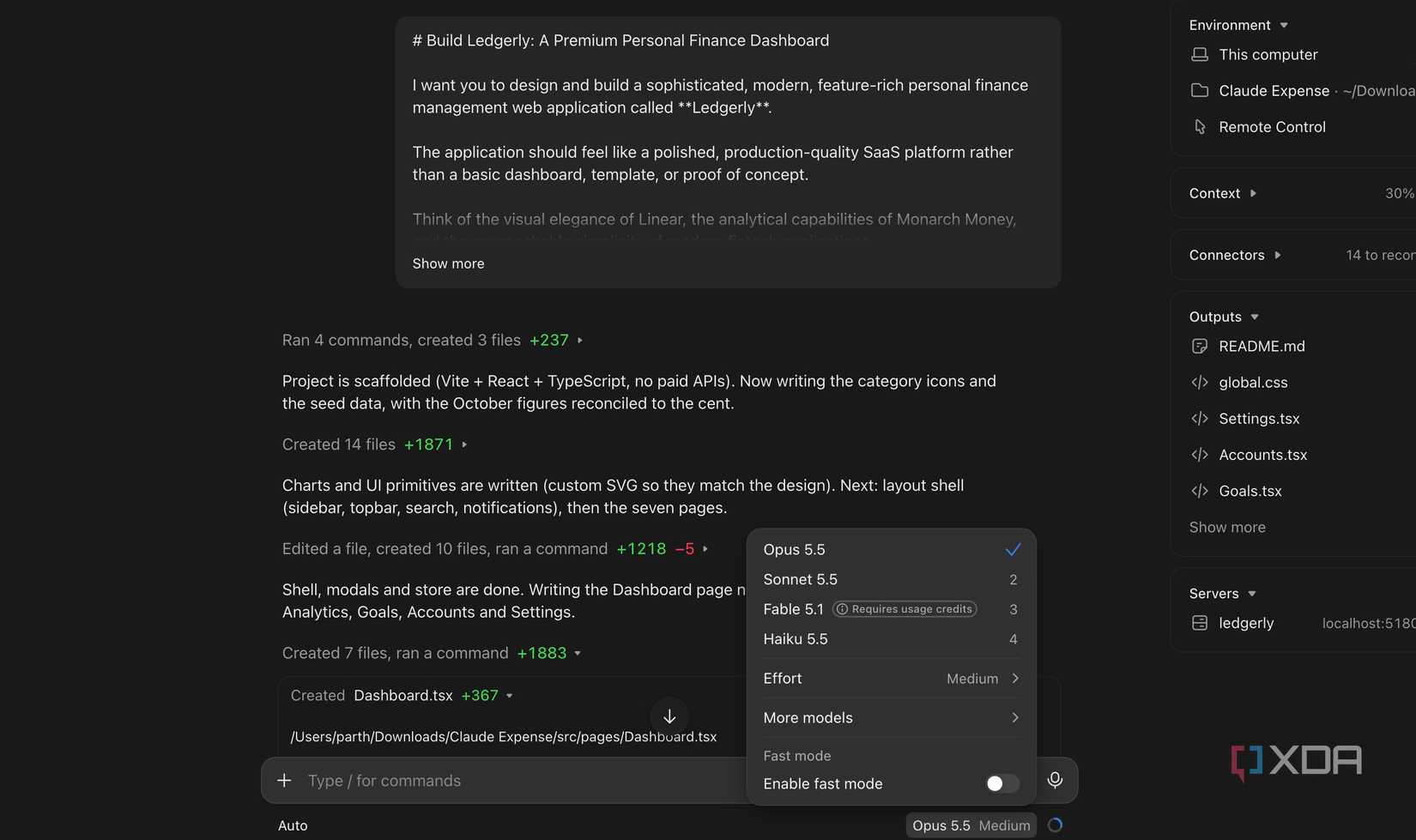Open the Goals.tsx output file

1250,491
